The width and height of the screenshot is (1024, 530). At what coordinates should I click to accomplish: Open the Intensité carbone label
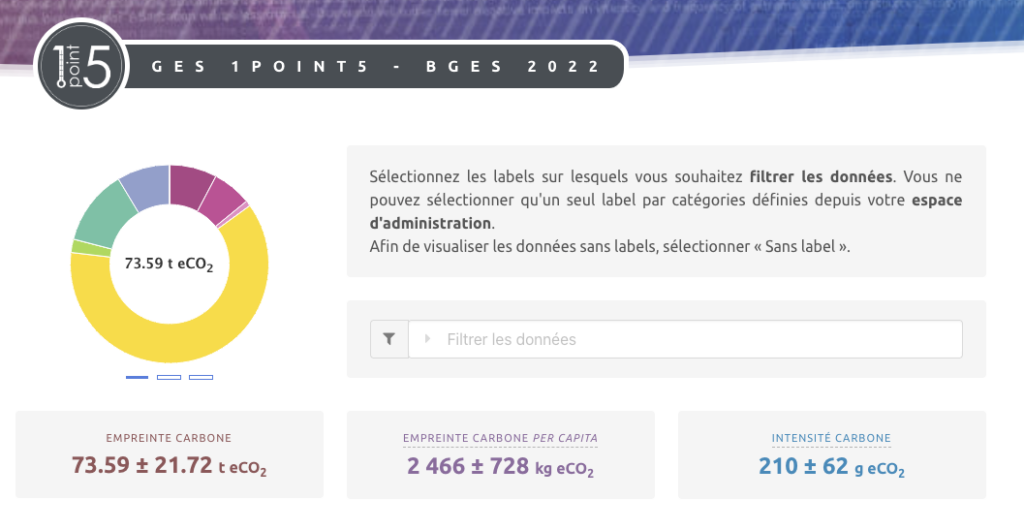(831, 438)
